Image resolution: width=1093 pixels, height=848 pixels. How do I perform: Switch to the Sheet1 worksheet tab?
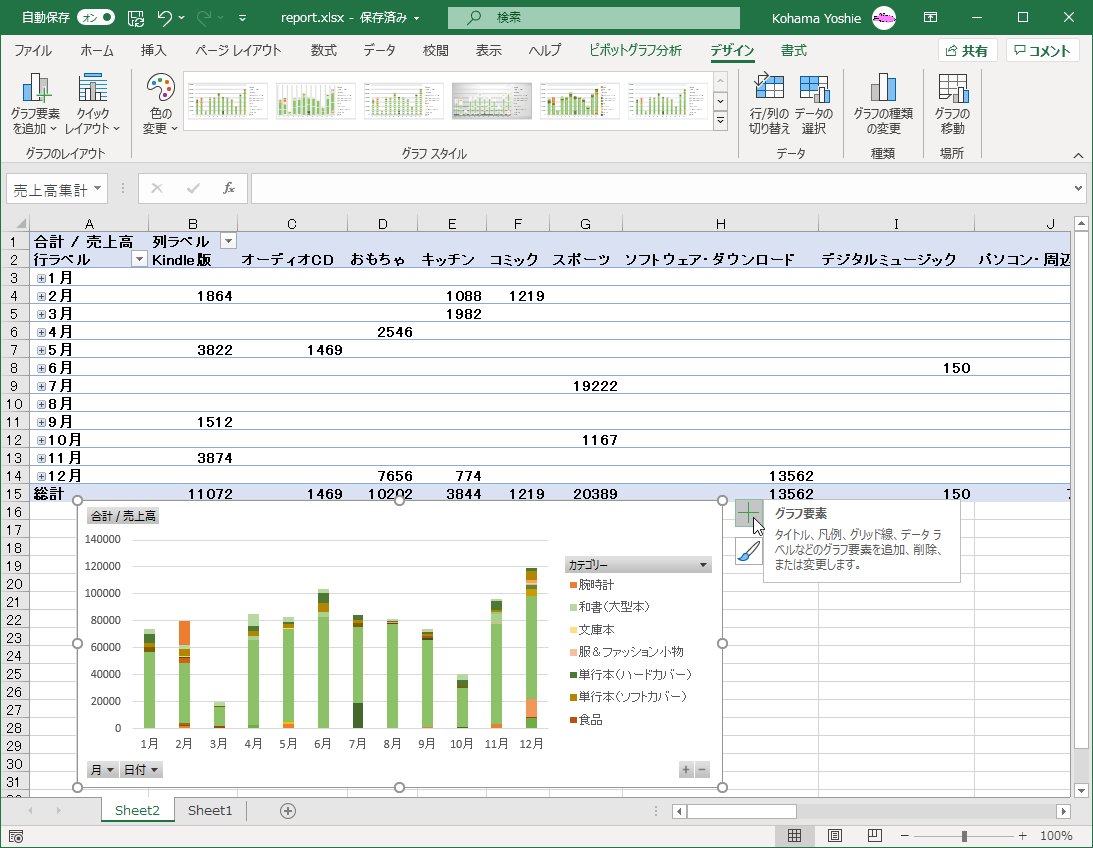[210, 810]
